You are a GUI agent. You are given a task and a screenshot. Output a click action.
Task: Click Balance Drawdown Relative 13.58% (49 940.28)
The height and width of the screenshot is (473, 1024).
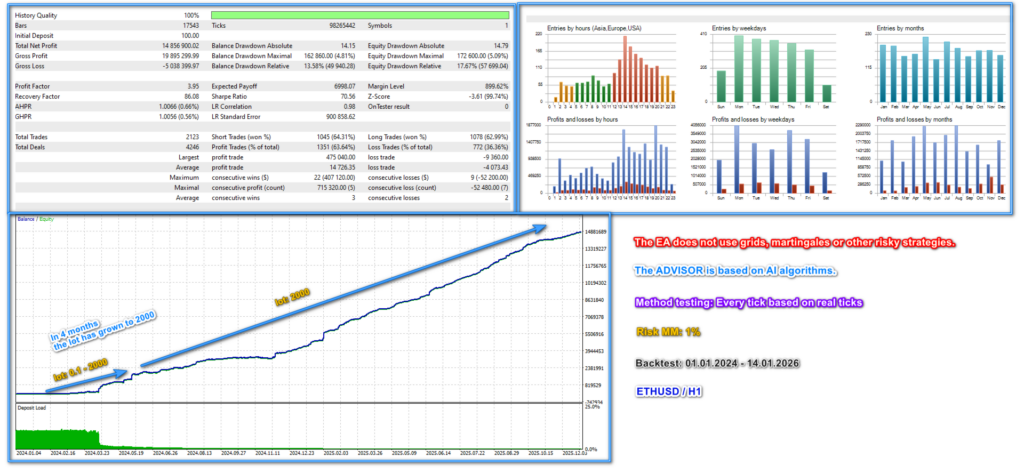(x=329, y=67)
